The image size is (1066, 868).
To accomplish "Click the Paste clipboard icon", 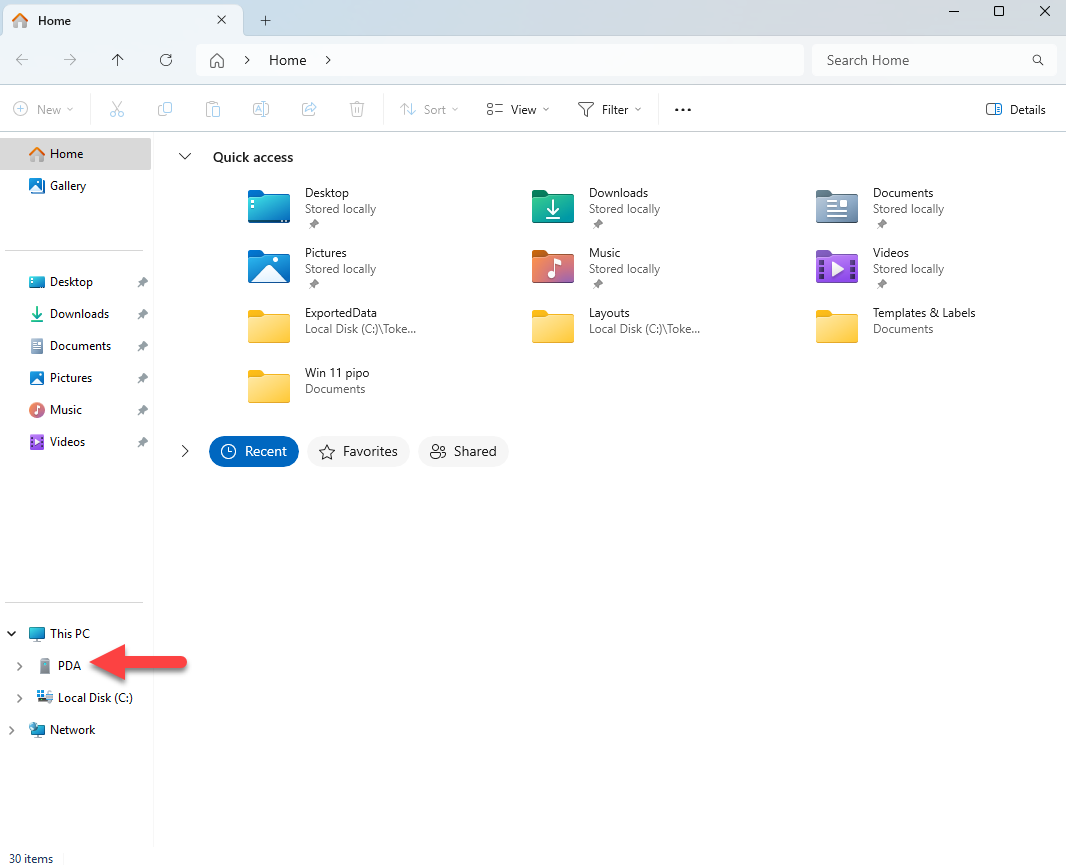I will click(213, 109).
